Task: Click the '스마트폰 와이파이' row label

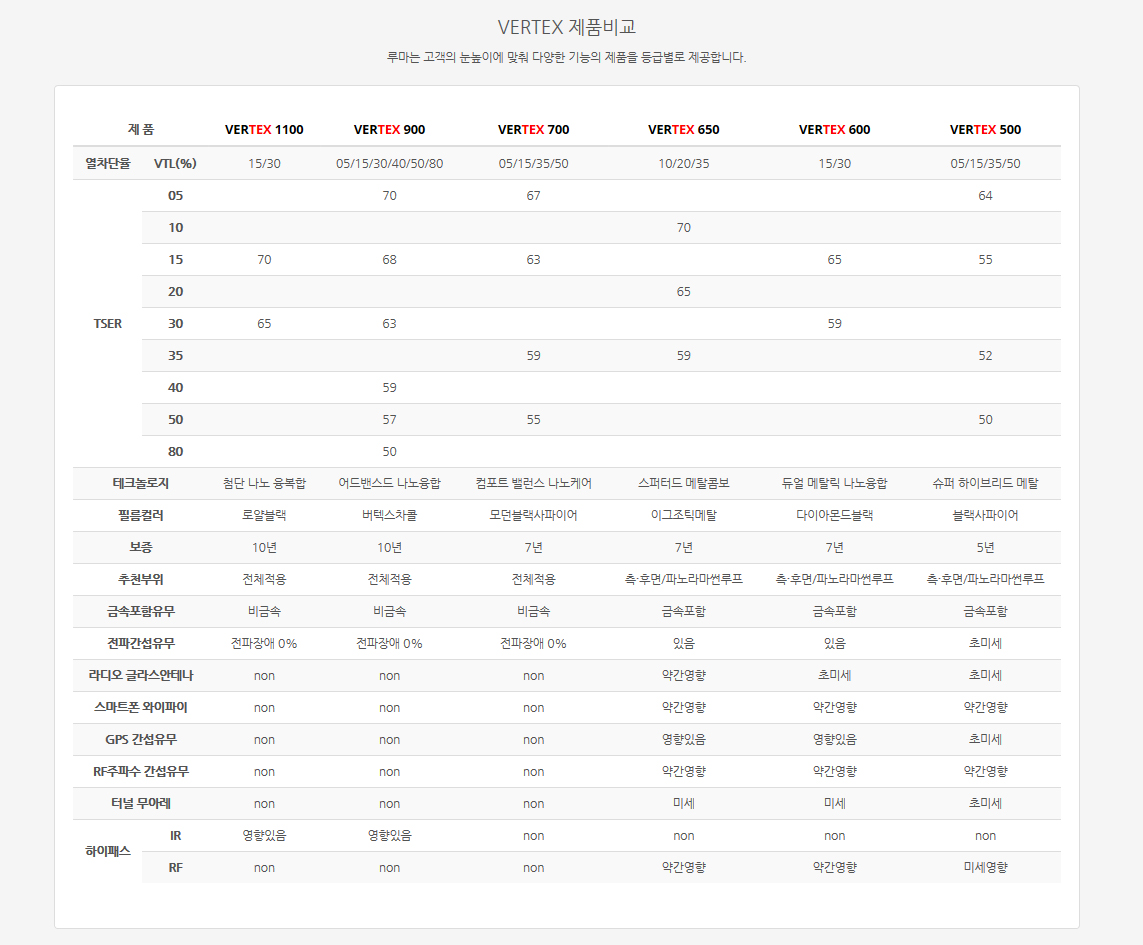Action: pos(141,707)
